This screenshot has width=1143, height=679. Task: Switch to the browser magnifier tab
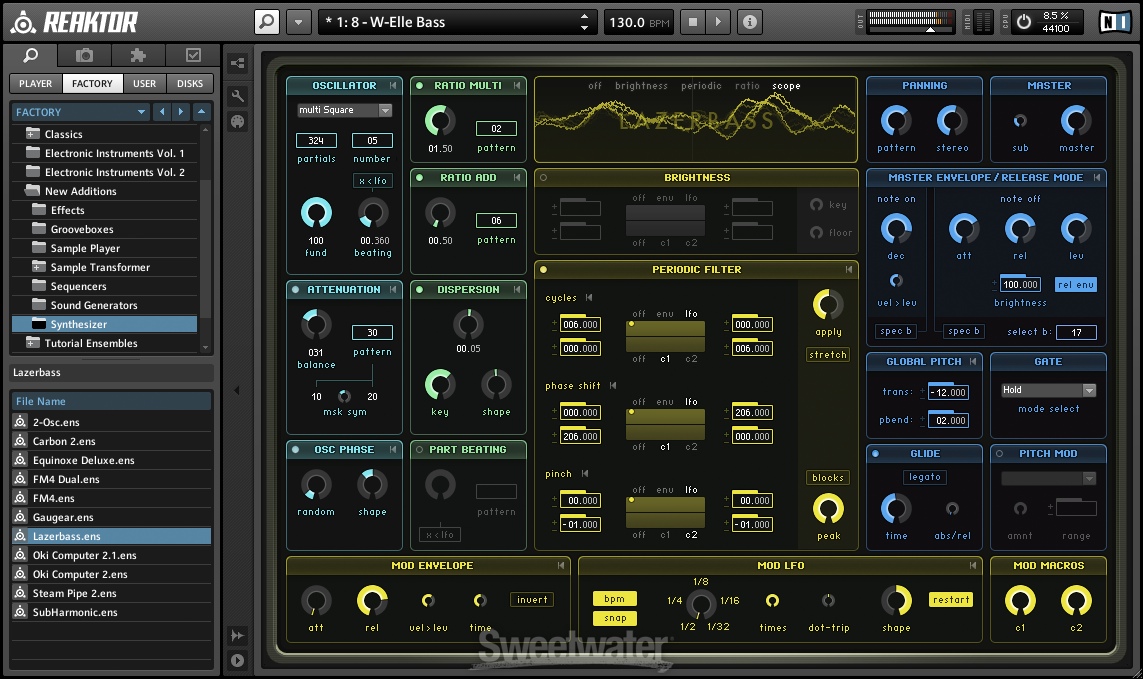pyautogui.click(x=31, y=55)
